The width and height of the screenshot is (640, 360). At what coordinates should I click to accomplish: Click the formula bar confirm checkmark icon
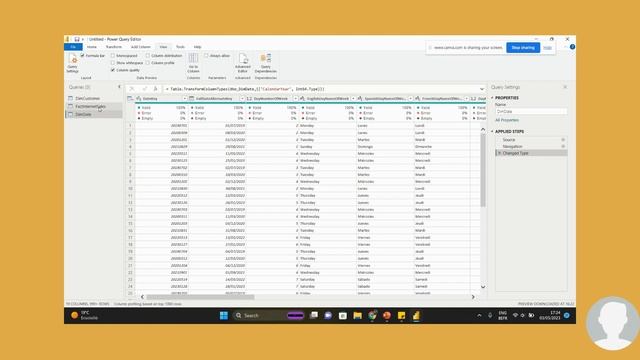144,89
